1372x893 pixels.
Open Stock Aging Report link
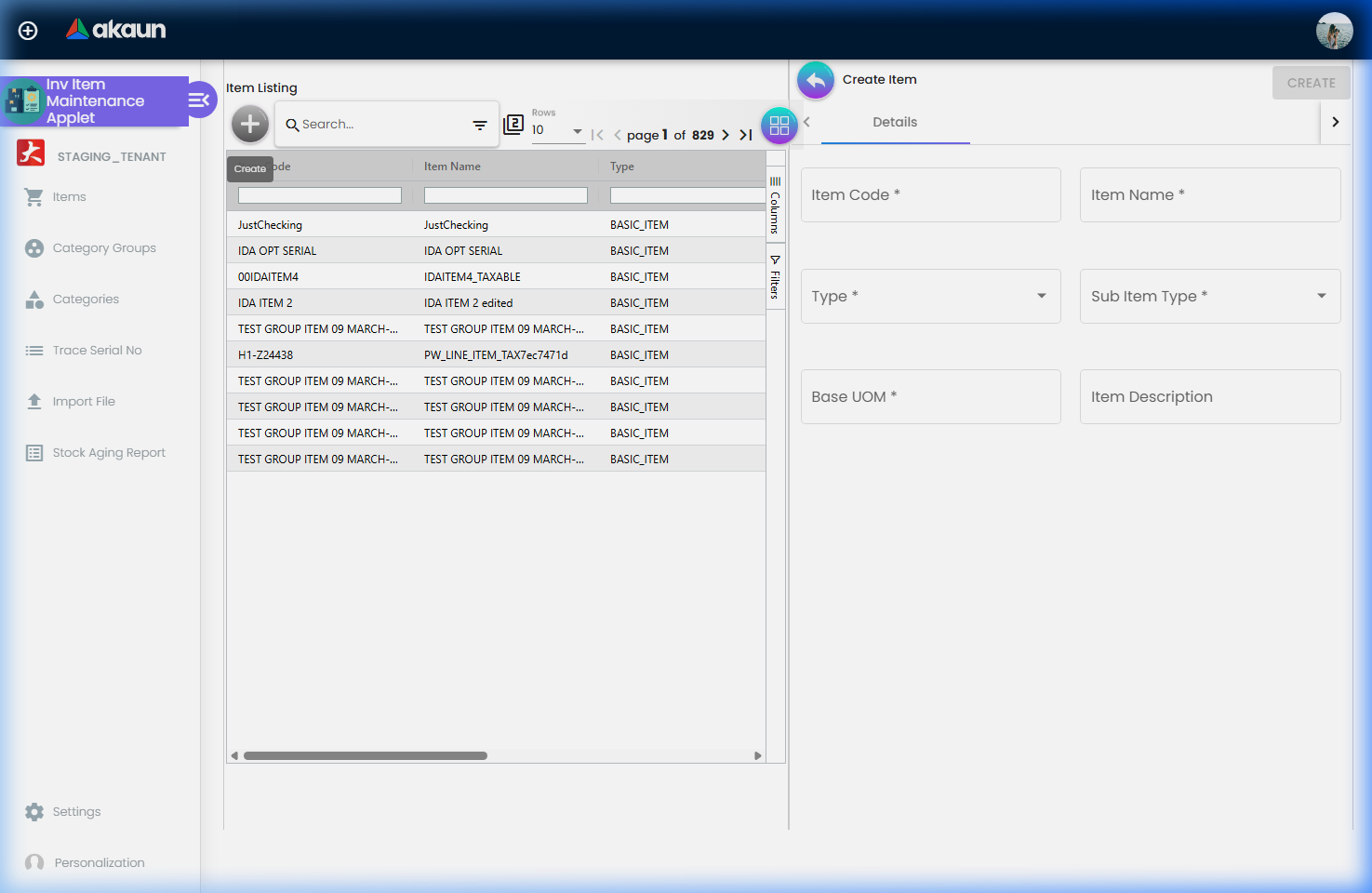coord(108,453)
